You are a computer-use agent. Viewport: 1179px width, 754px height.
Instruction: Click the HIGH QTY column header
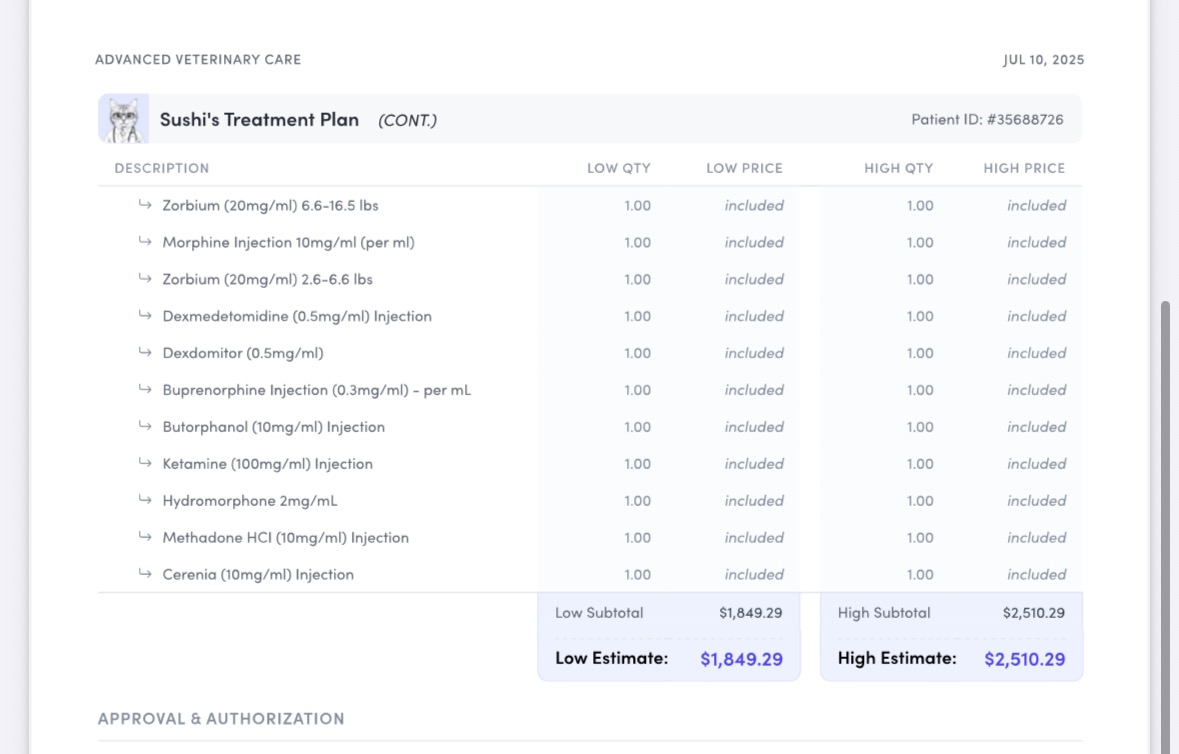pos(899,168)
